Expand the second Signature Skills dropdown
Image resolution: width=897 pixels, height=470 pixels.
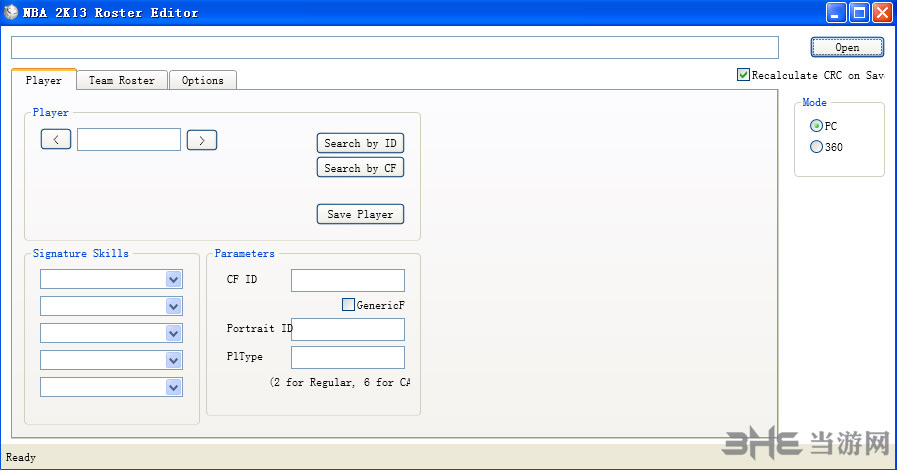point(174,306)
